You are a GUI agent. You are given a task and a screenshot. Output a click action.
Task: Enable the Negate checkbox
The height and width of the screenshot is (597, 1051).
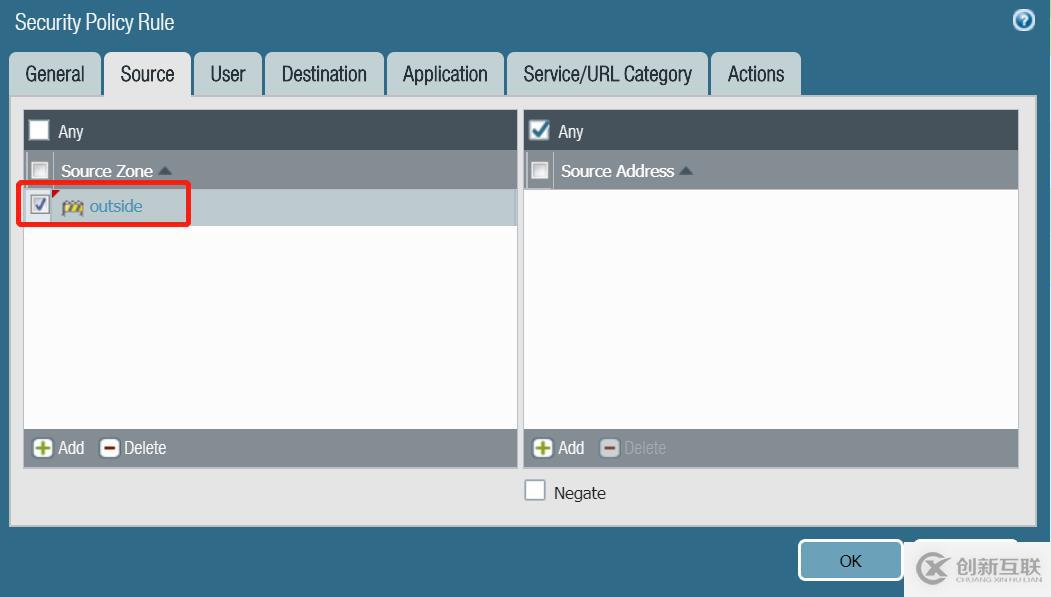(x=535, y=490)
